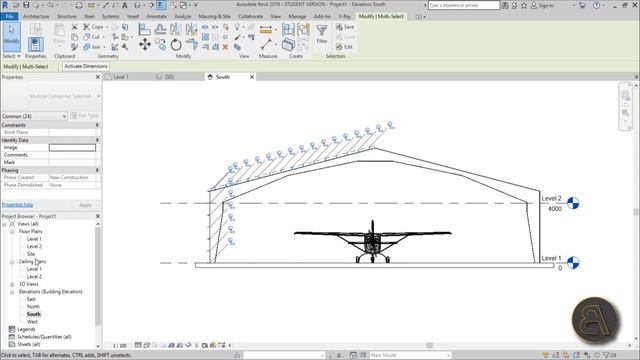Activate the Move tool

tap(145, 44)
